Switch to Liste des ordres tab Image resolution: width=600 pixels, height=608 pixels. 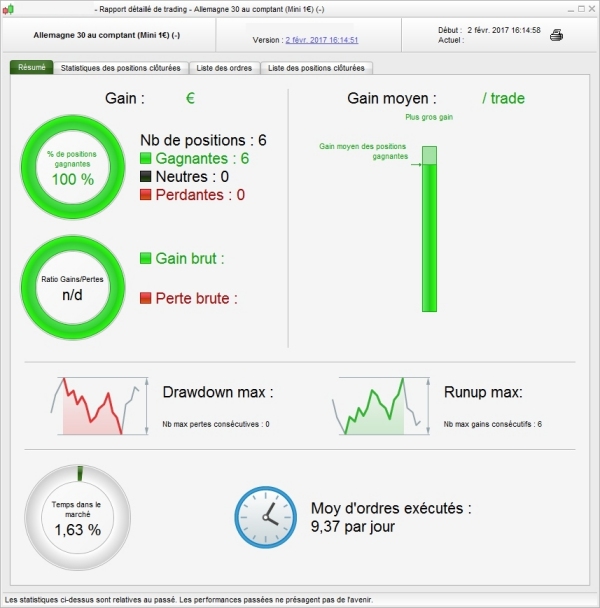pos(224,68)
